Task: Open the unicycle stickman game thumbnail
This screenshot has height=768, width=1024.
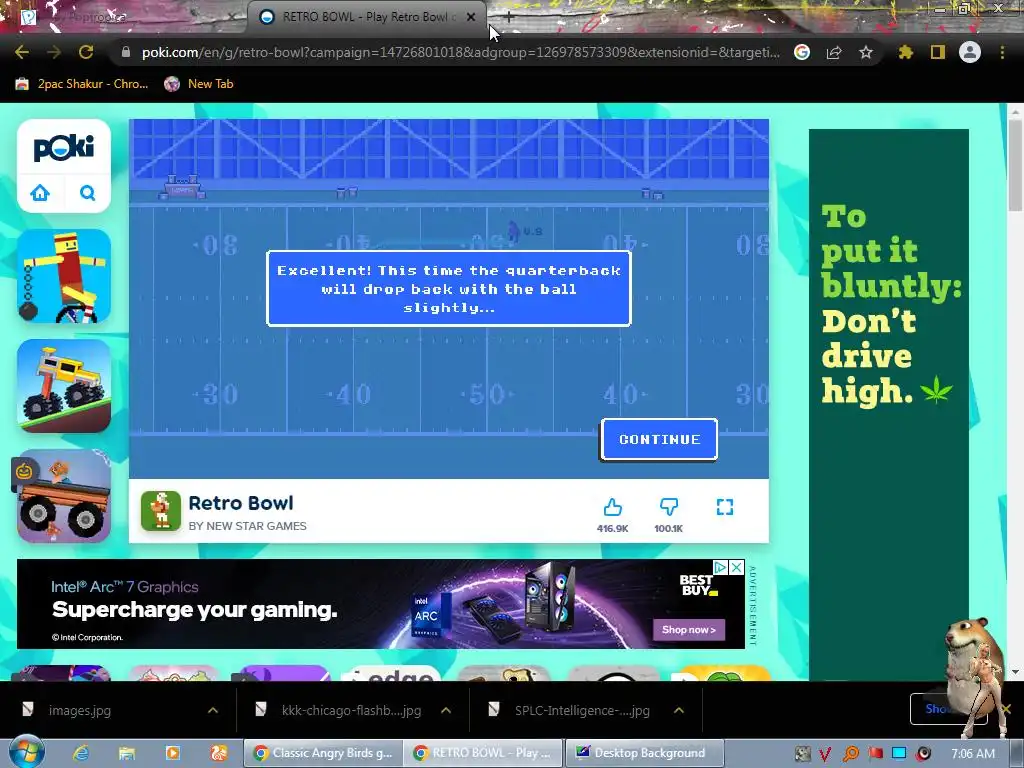Action: (x=64, y=276)
